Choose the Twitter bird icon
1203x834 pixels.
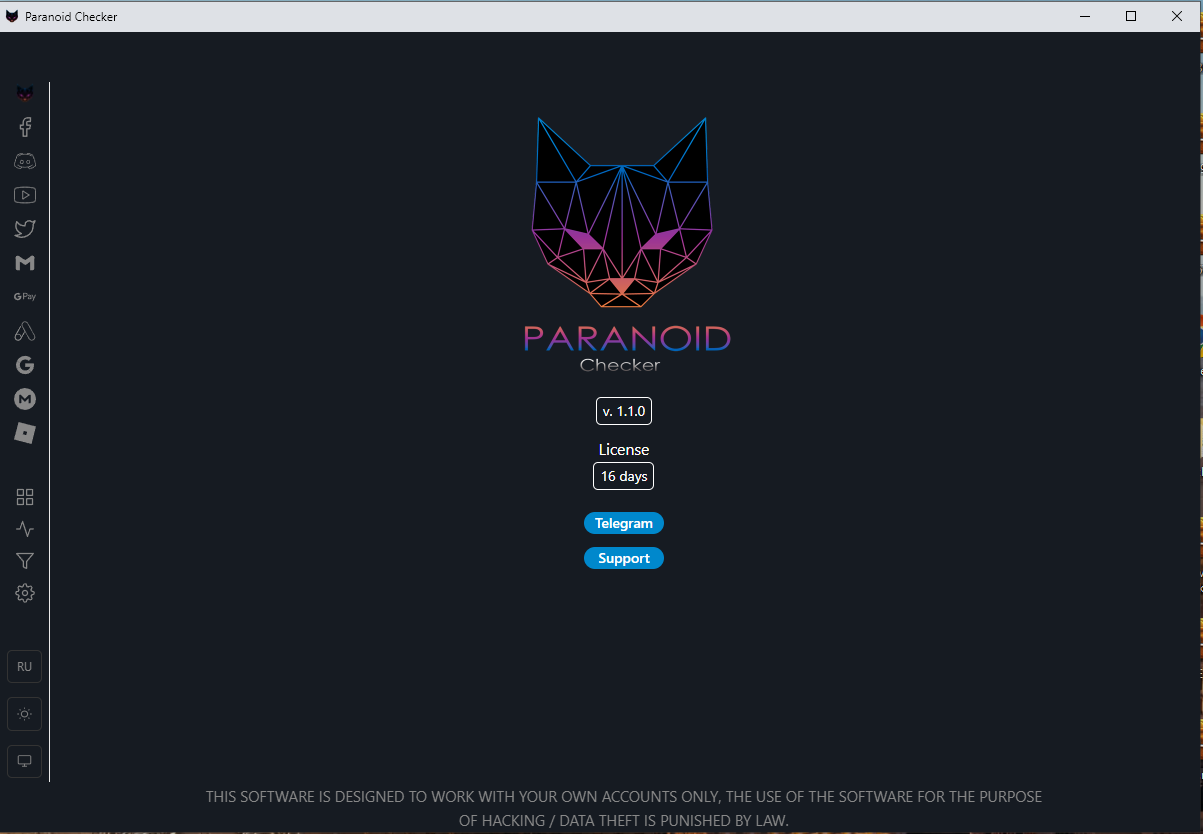[25, 229]
